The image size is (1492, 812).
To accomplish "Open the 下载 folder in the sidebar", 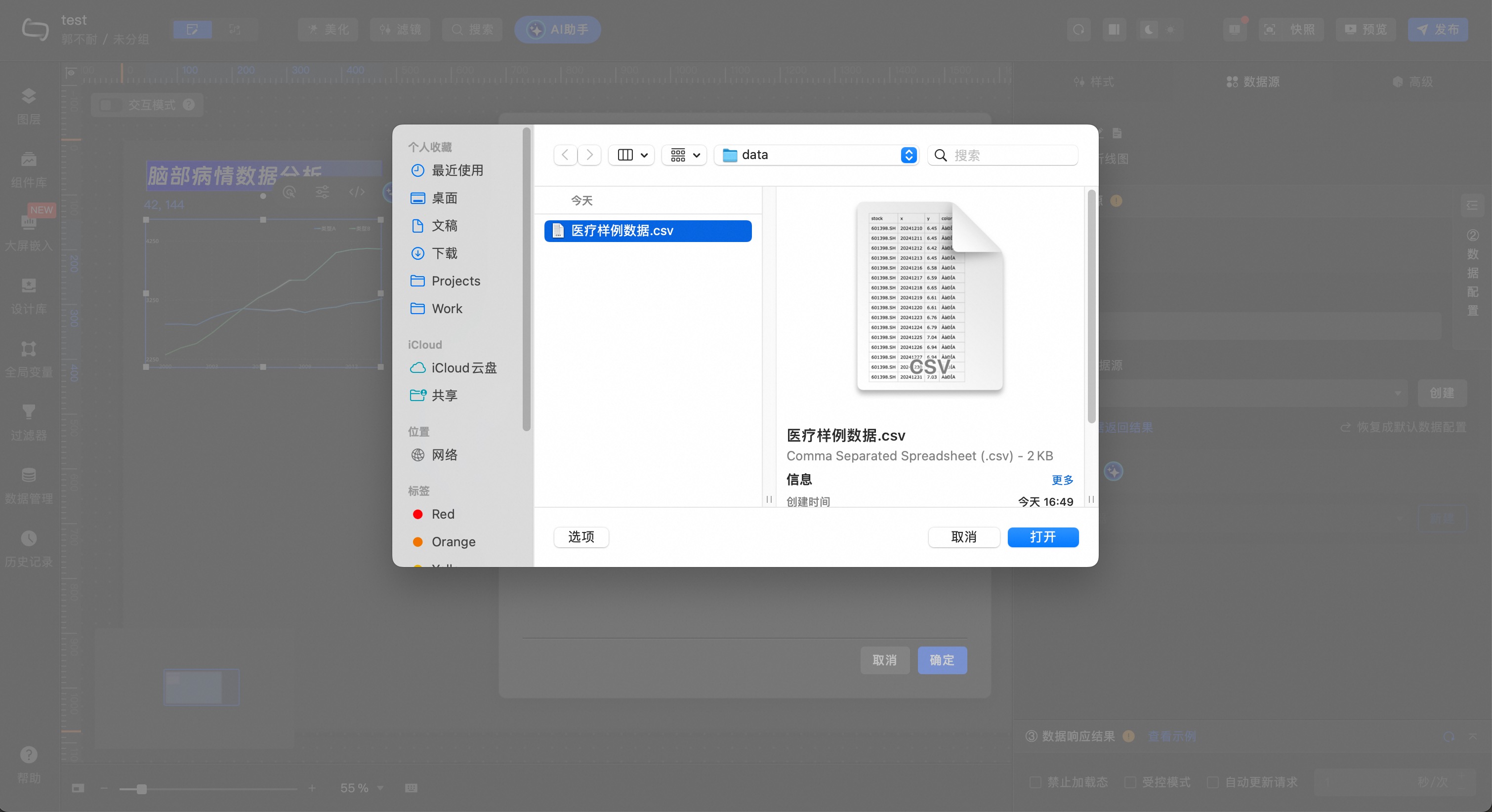I will pos(444,253).
